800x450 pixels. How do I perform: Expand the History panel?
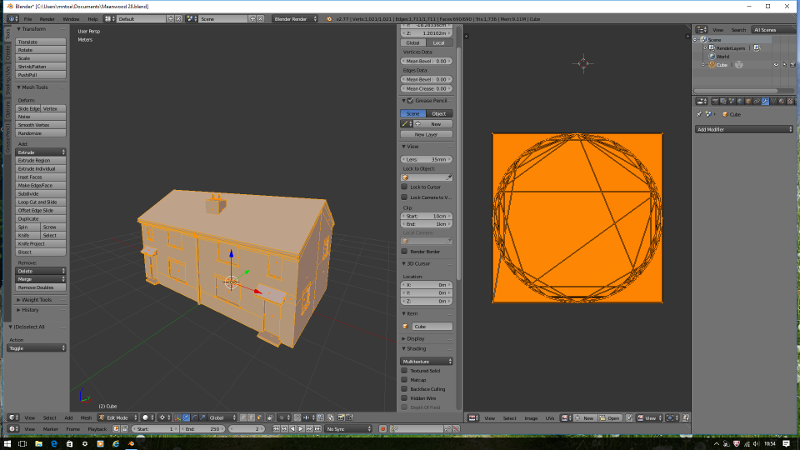pyautogui.click(x=28, y=310)
